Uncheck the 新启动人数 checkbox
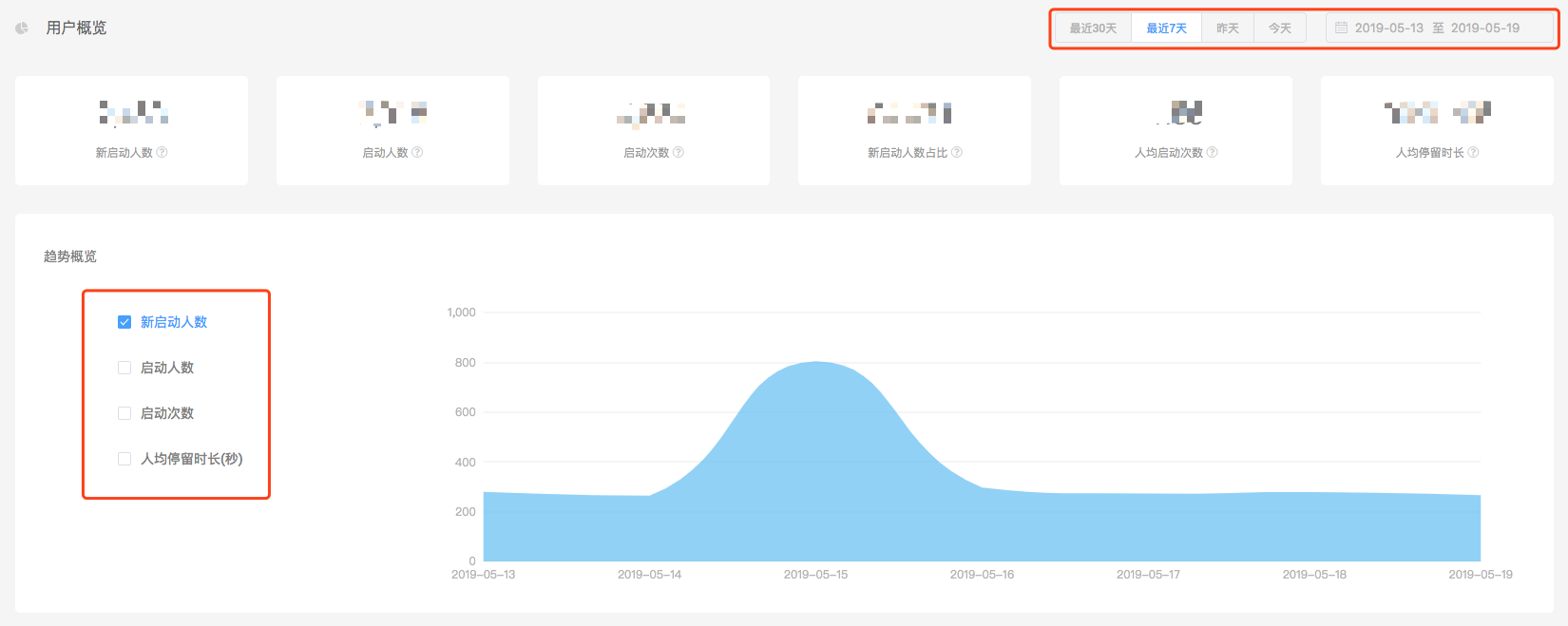The width and height of the screenshot is (1568, 626). (124, 322)
